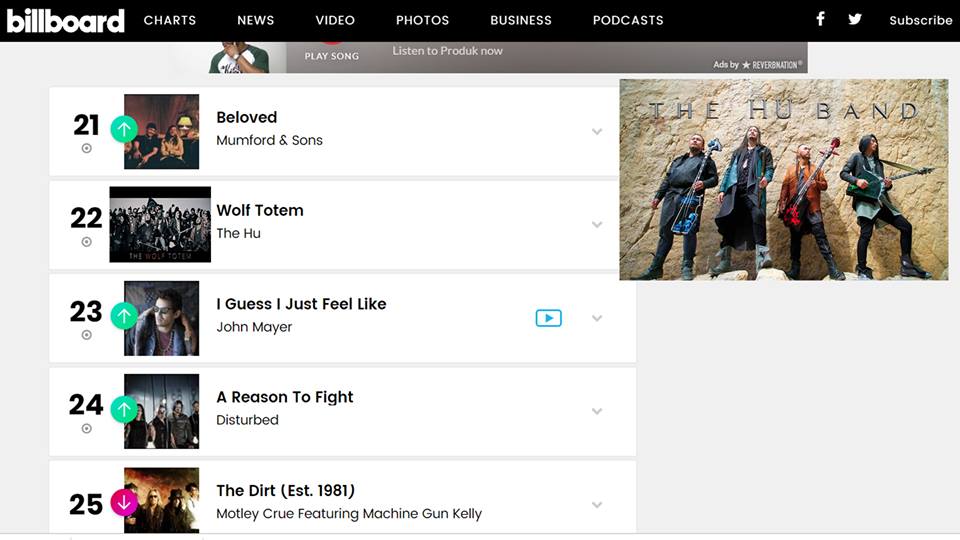
Task: Click the pink down arrow beside rank 25
Action: point(124,503)
